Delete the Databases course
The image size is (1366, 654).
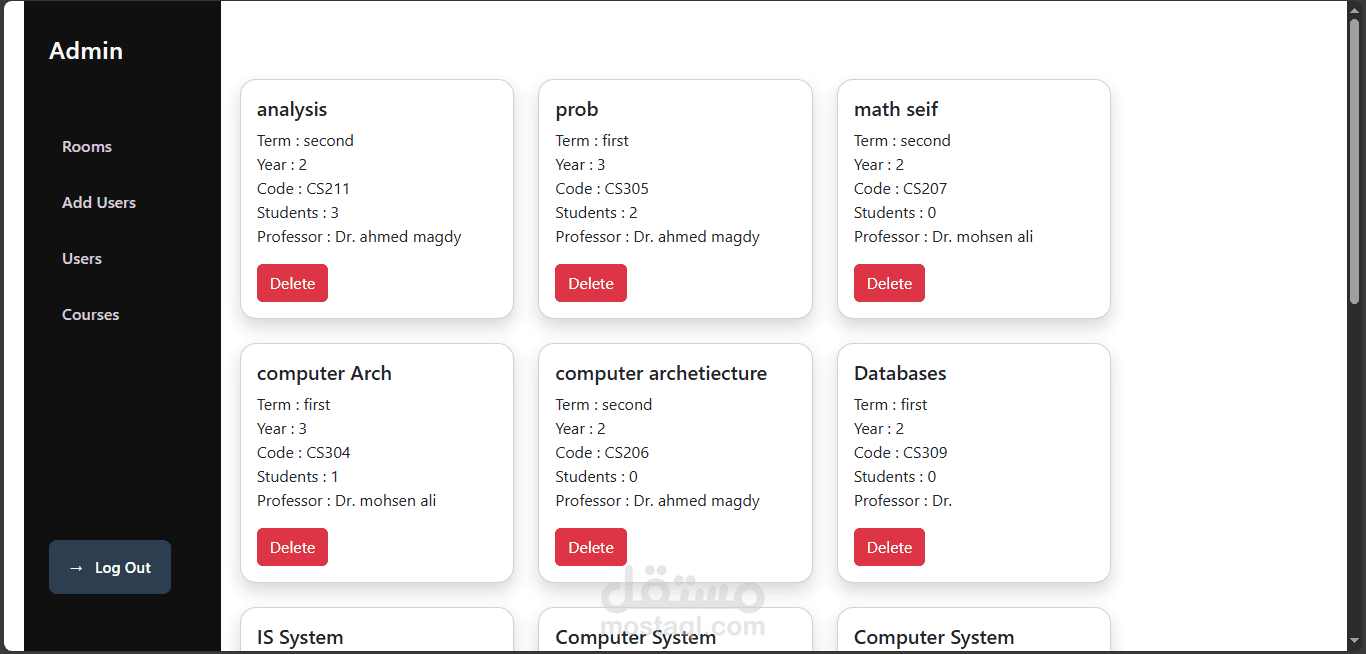pyautogui.click(x=889, y=547)
